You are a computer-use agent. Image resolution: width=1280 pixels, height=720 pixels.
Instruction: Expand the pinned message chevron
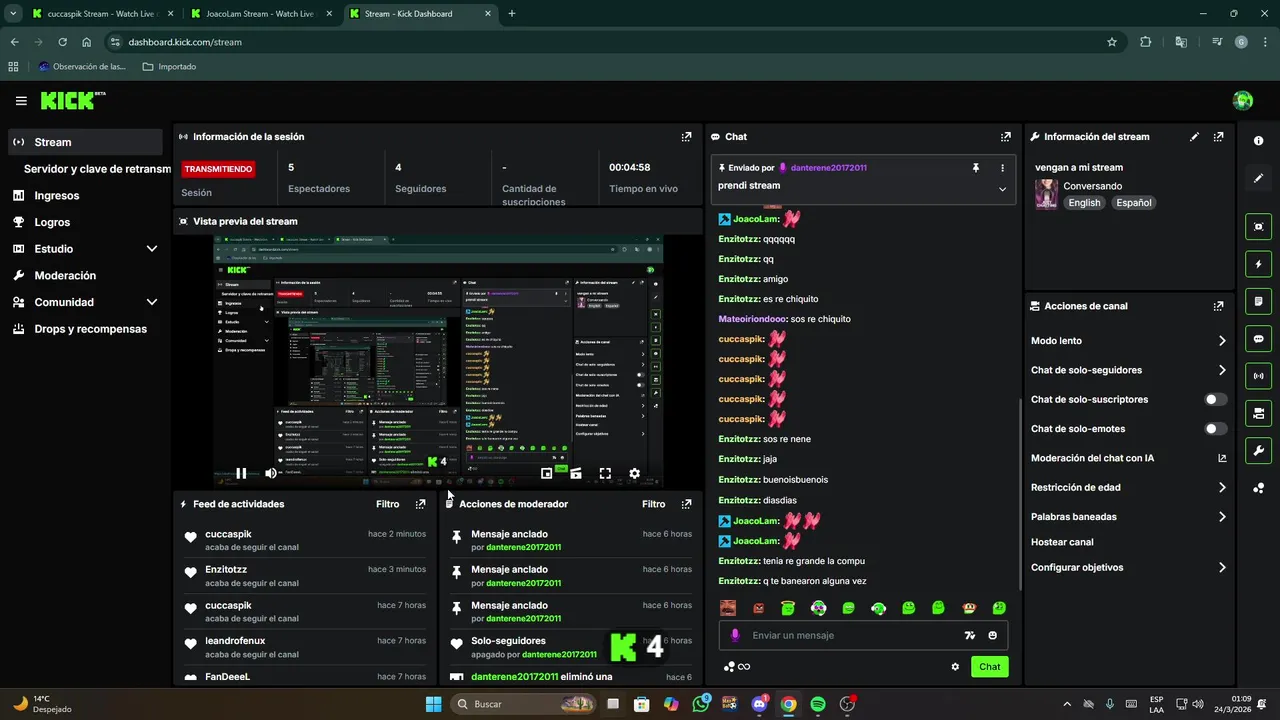click(x=1002, y=189)
